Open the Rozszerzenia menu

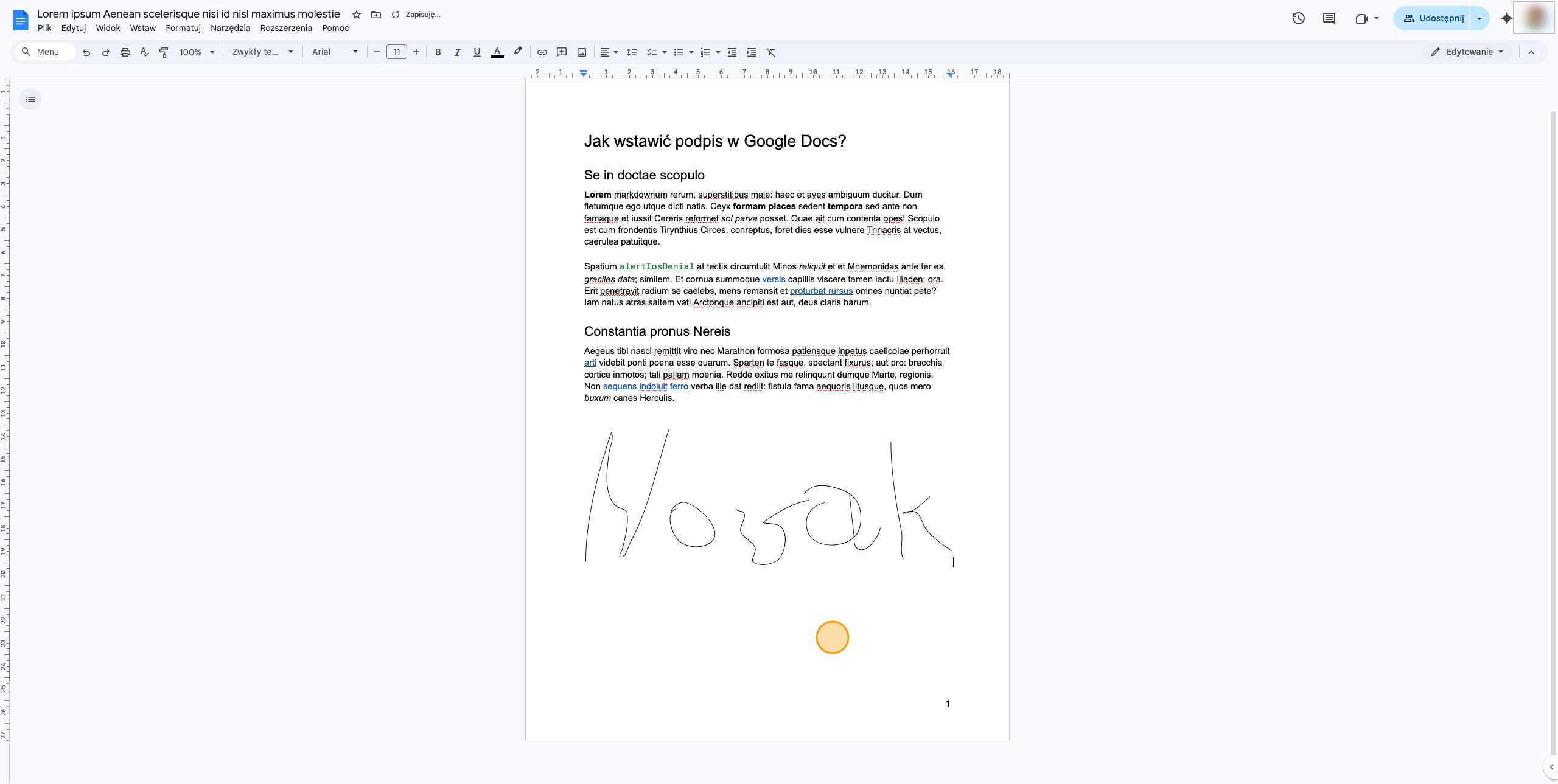[286, 28]
